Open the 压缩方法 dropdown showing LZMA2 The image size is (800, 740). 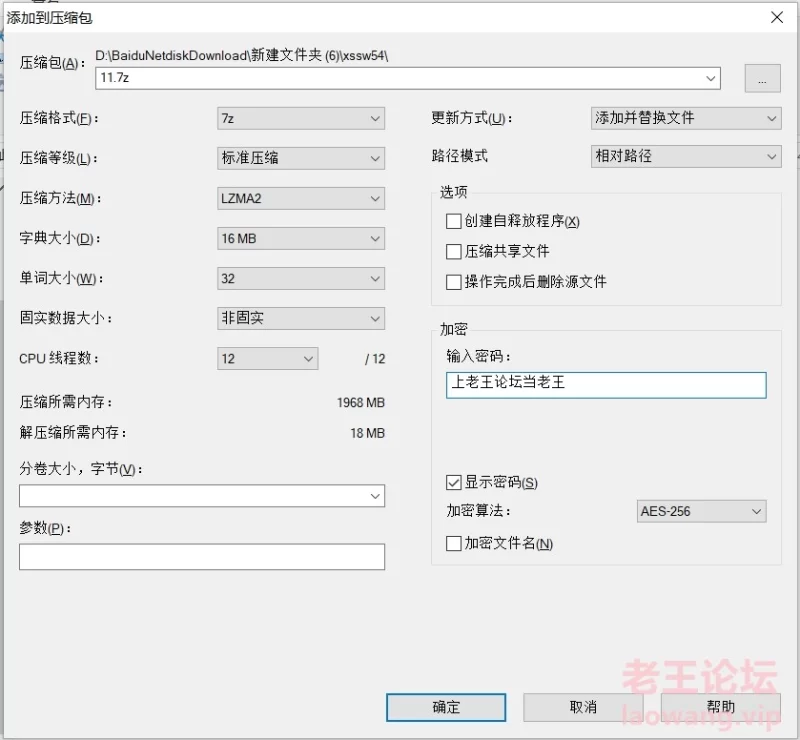(301, 199)
